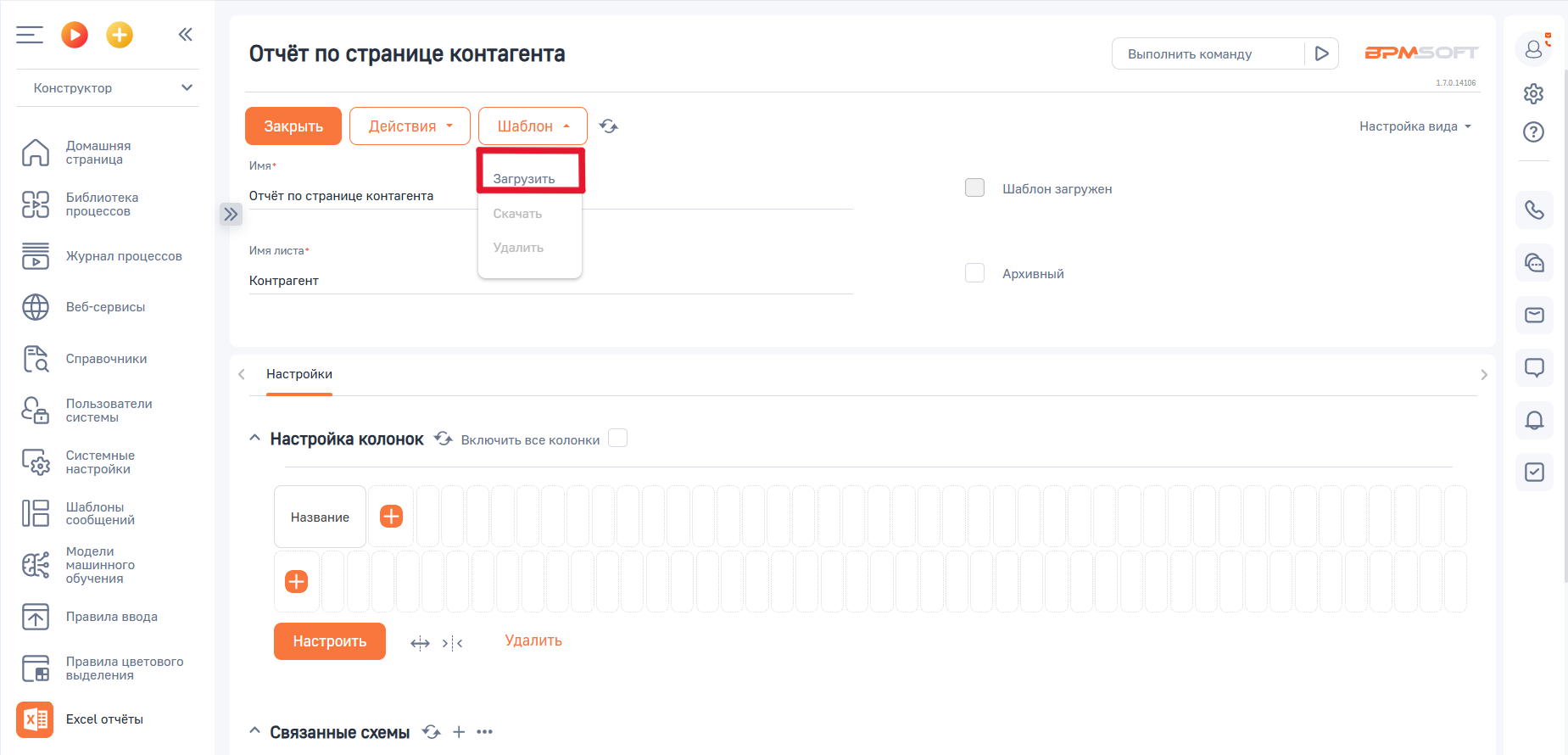Open the tasks checkmark panel icon

[1534, 472]
